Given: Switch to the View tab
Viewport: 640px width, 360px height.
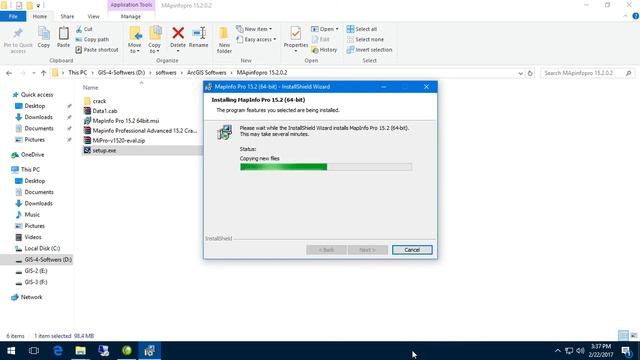Looking at the screenshot, I should [93, 16].
